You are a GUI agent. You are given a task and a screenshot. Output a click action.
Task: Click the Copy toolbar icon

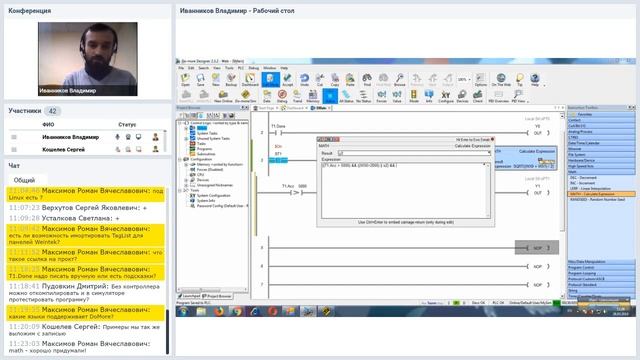tap(335, 79)
